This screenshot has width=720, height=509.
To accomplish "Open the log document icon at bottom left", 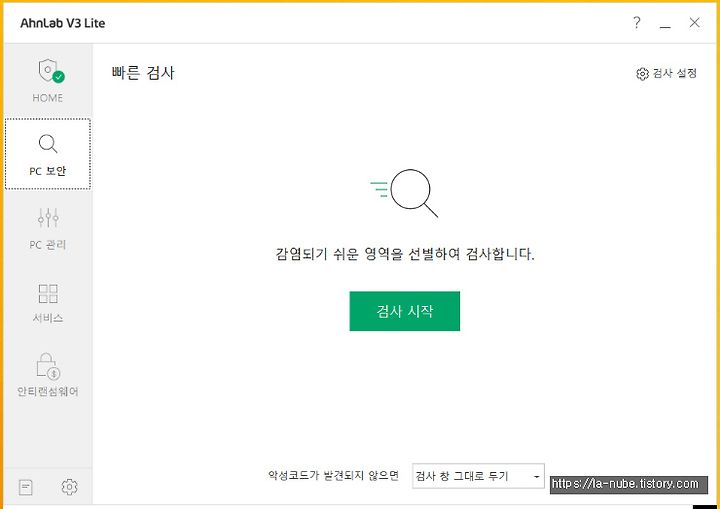I will pyautogui.click(x=26, y=487).
